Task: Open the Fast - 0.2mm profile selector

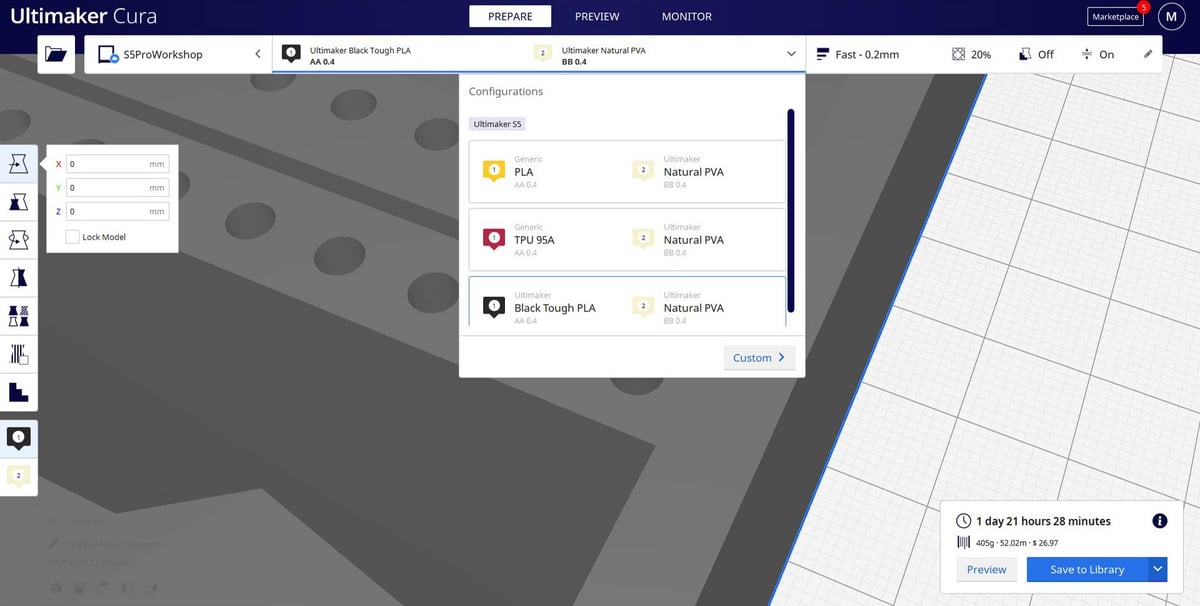Action: point(858,54)
